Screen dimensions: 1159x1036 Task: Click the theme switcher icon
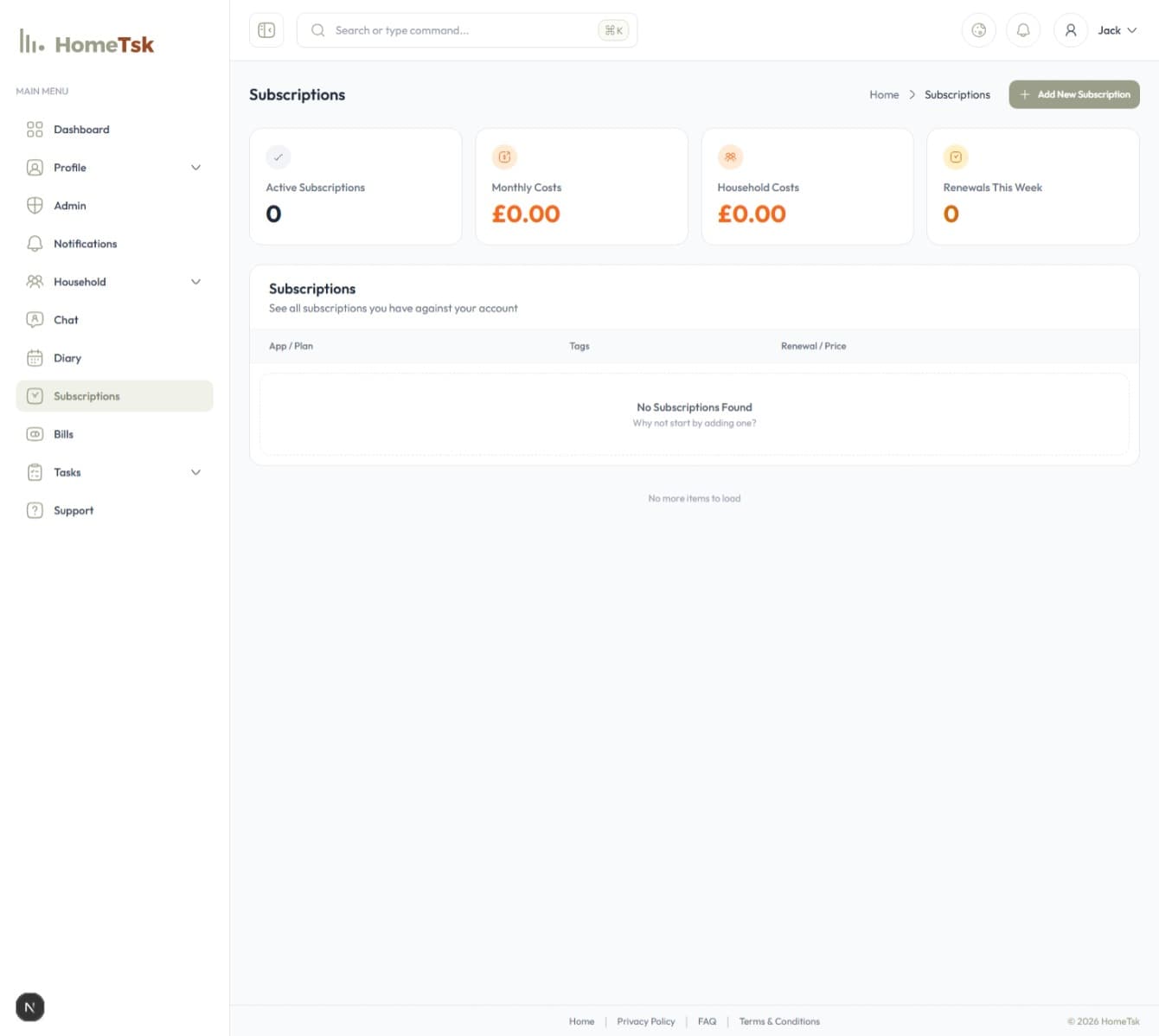click(x=978, y=30)
